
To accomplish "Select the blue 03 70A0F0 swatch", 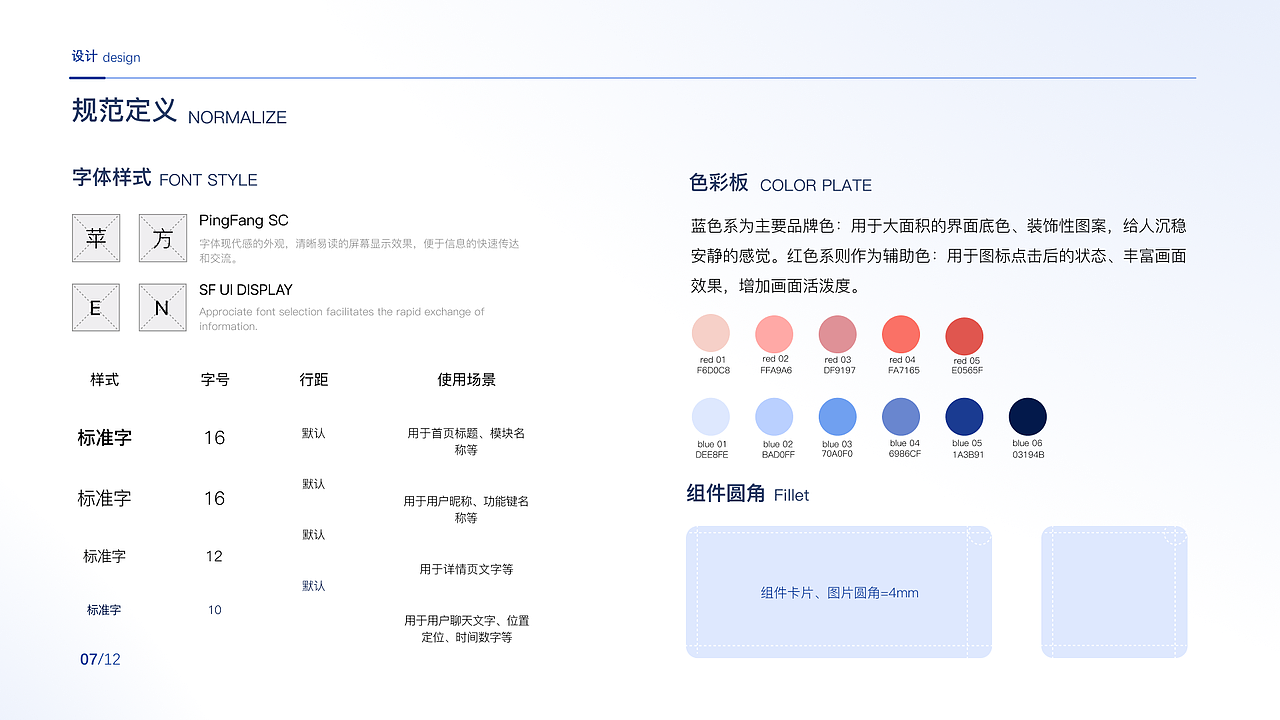I will pyautogui.click(x=838, y=417).
